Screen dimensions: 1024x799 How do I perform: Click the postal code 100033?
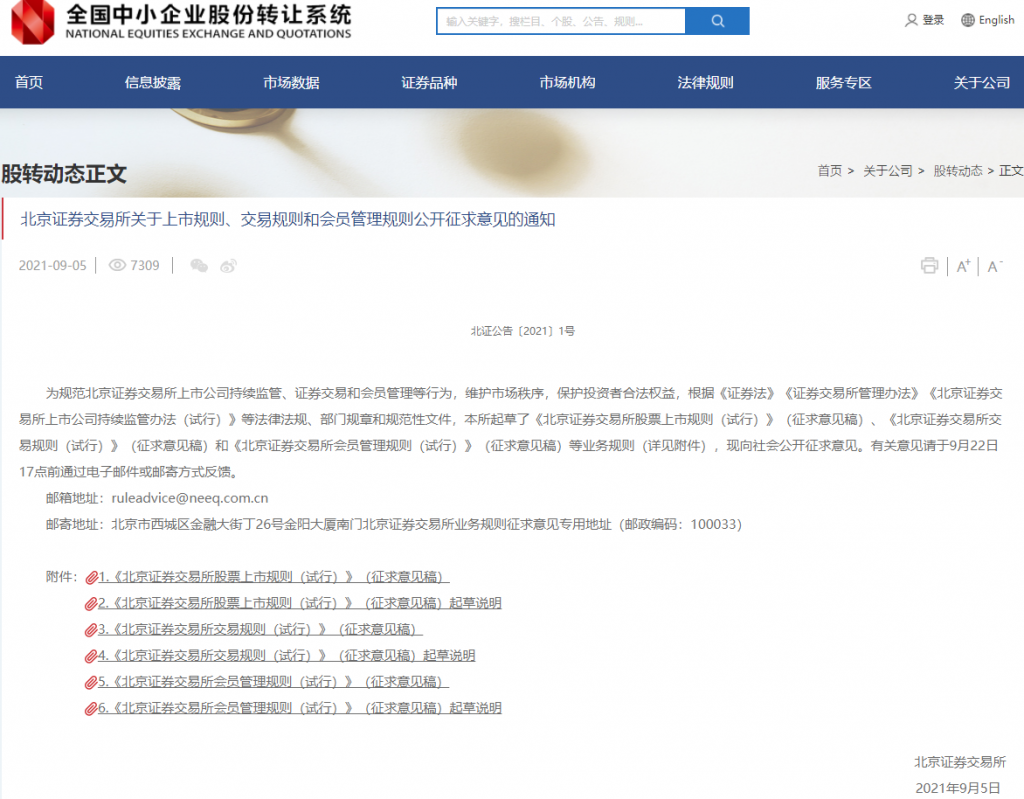click(x=712, y=524)
